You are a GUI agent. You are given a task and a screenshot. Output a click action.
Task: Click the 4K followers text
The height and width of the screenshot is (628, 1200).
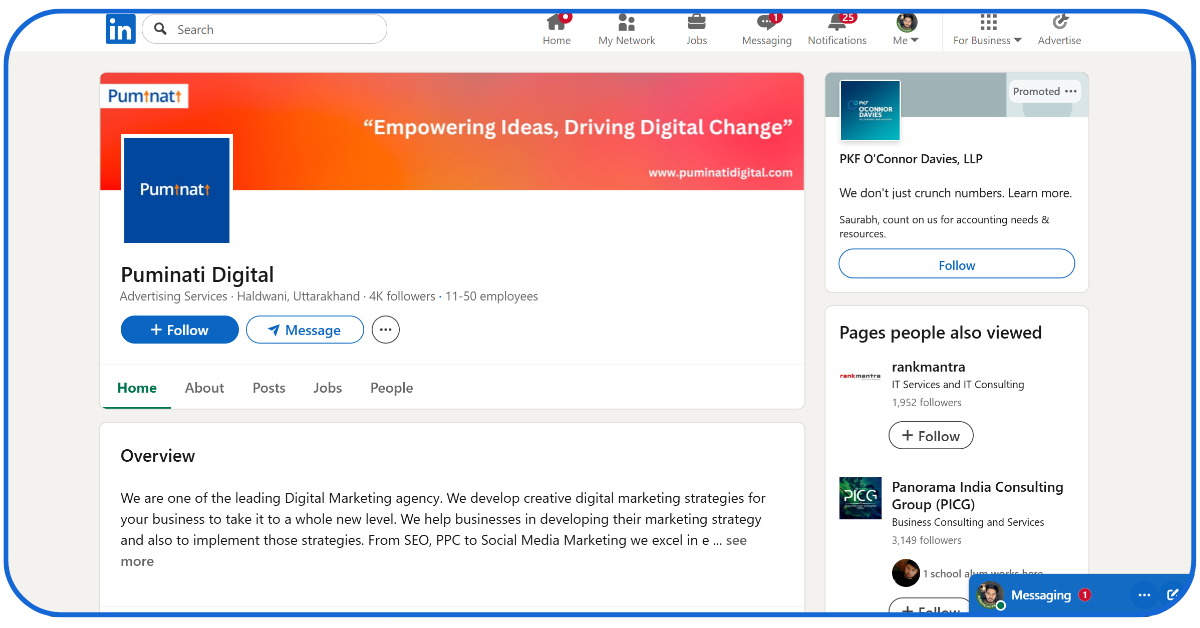click(x=402, y=297)
